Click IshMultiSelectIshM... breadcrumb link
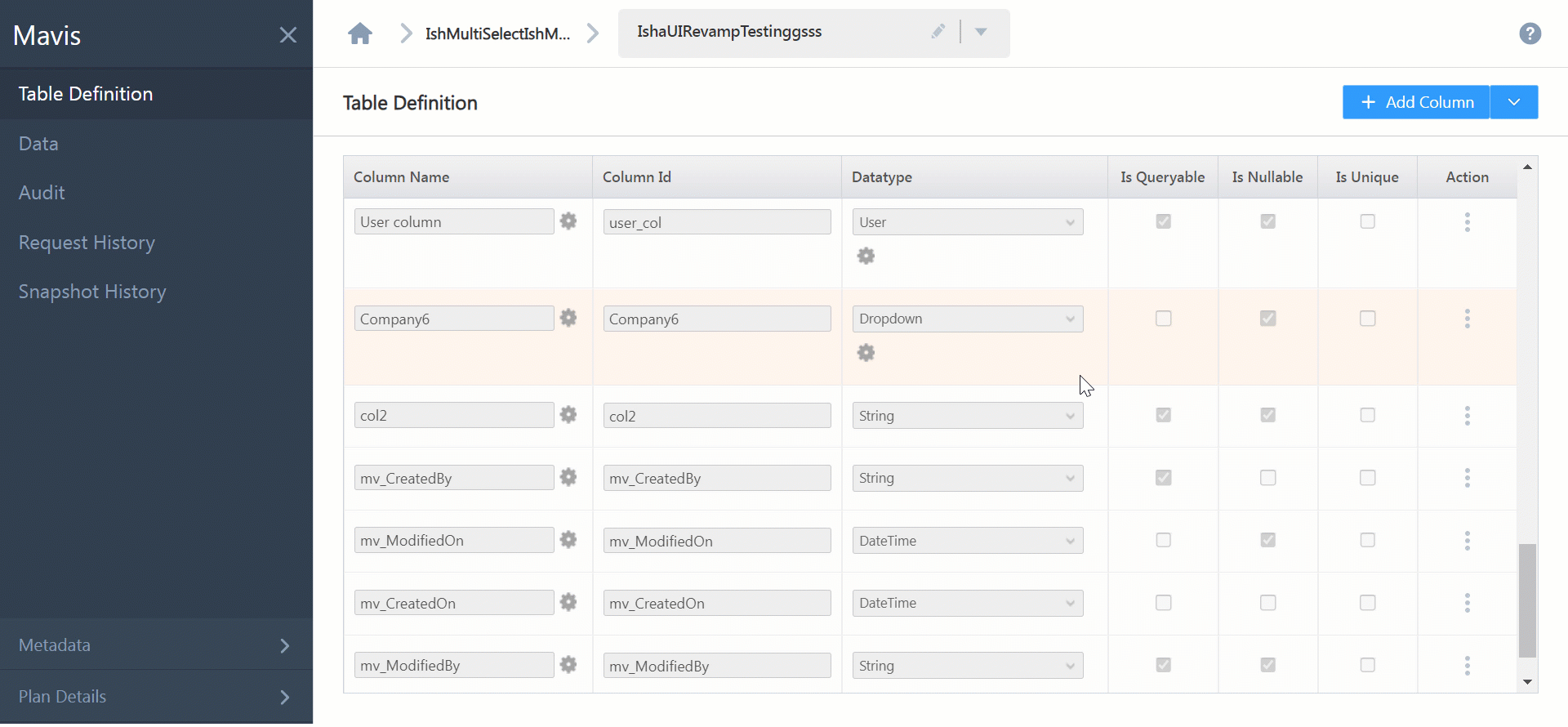Viewport: 1568px width, 727px height. (497, 33)
